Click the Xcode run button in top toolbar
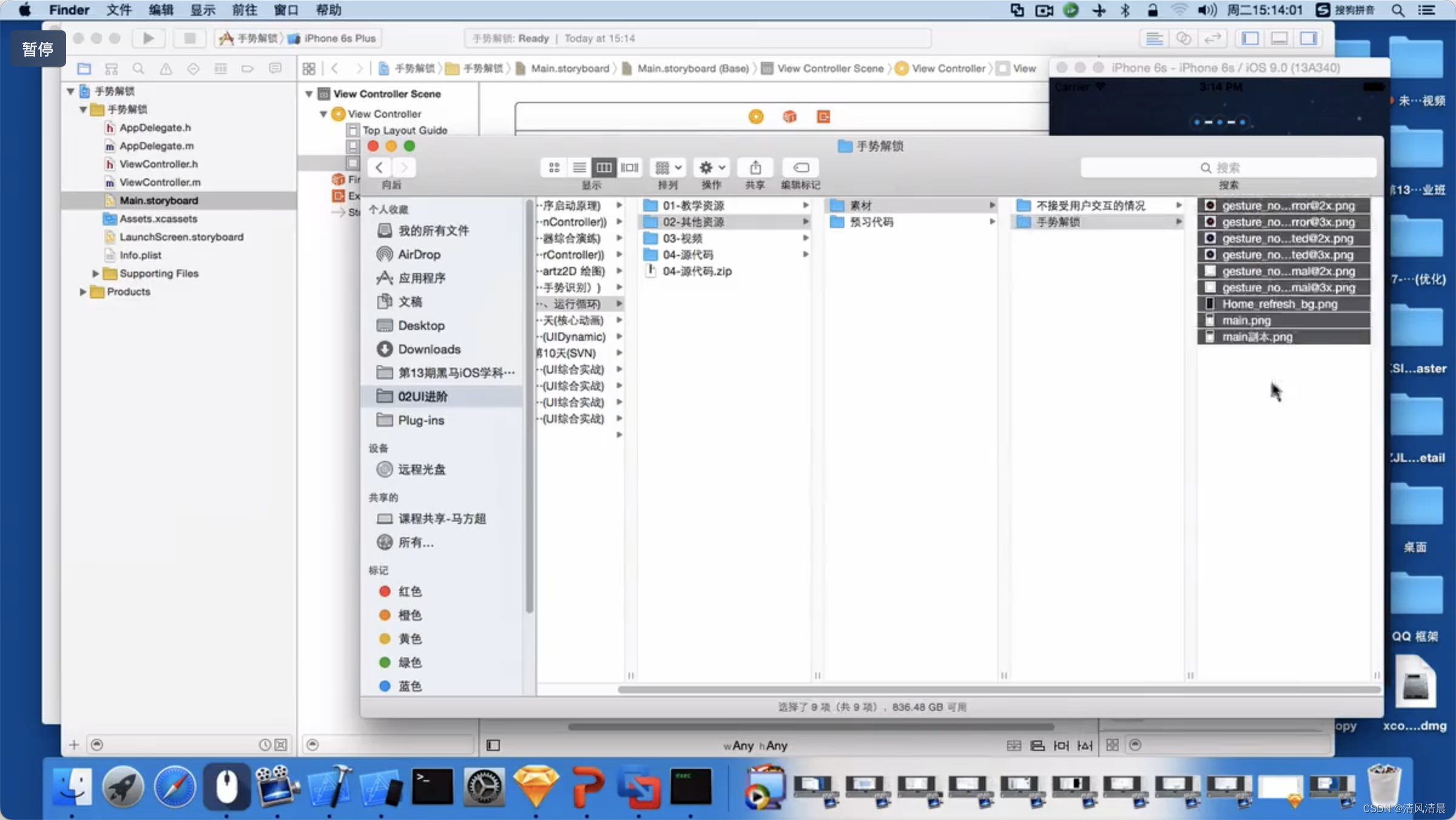This screenshot has width=1456, height=820. click(x=148, y=38)
